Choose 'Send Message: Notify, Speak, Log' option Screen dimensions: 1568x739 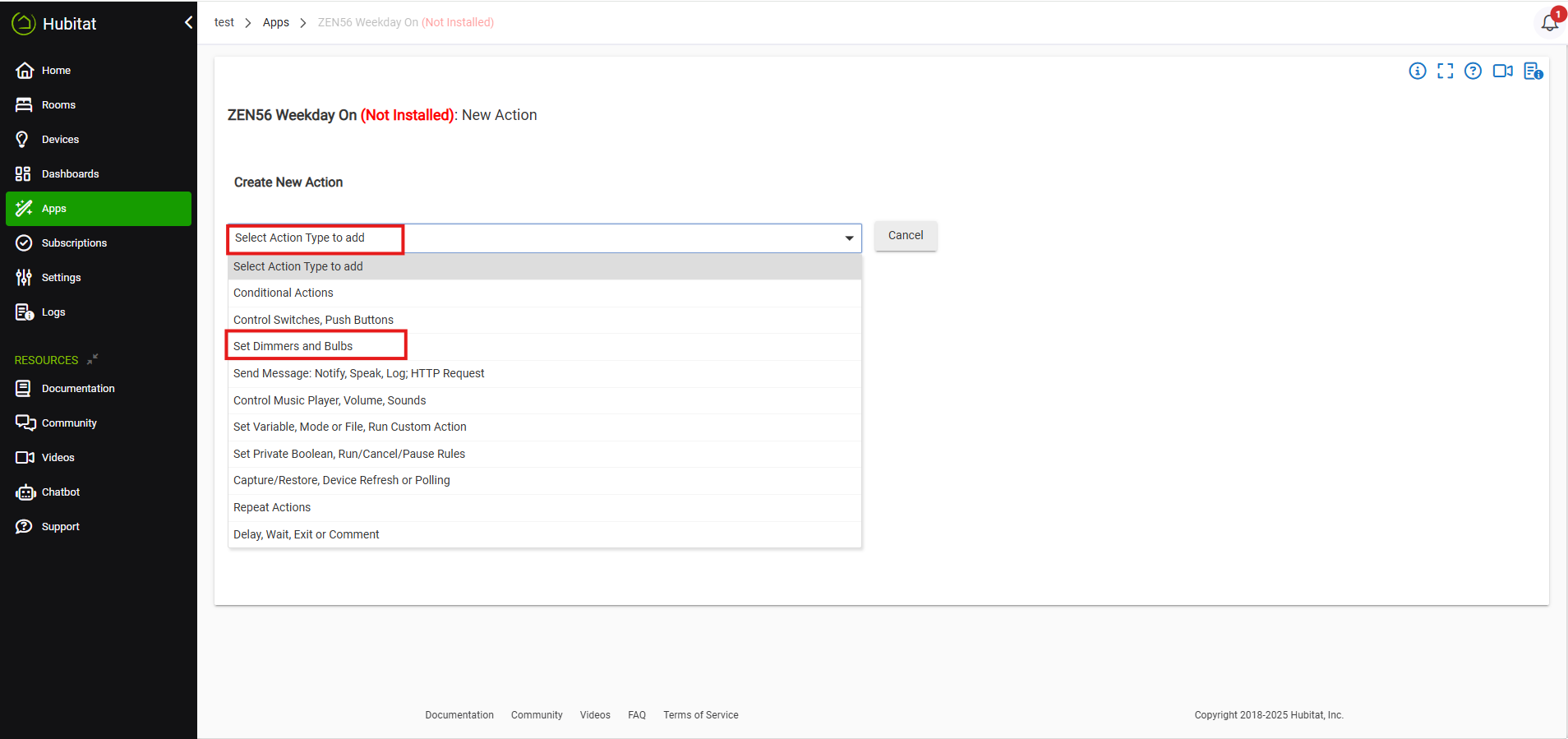pos(545,373)
